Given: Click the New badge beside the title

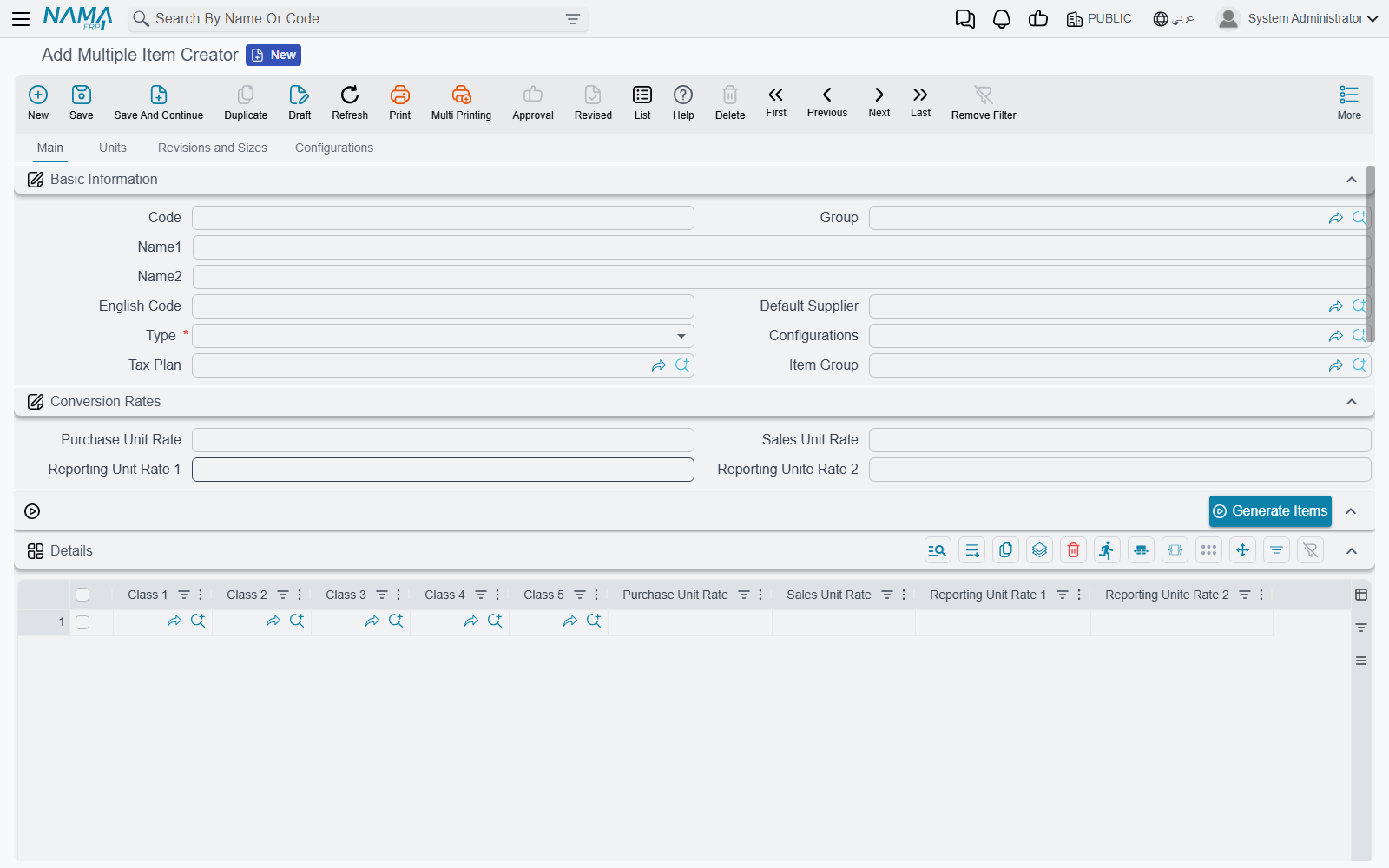Looking at the screenshot, I should pyautogui.click(x=273, y=55).
